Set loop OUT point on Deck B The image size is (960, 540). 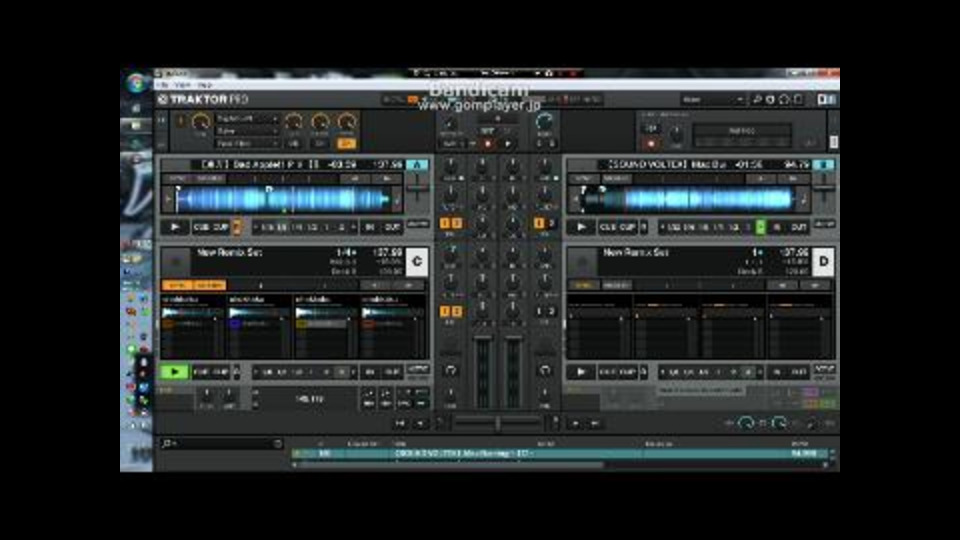(798, 227)
